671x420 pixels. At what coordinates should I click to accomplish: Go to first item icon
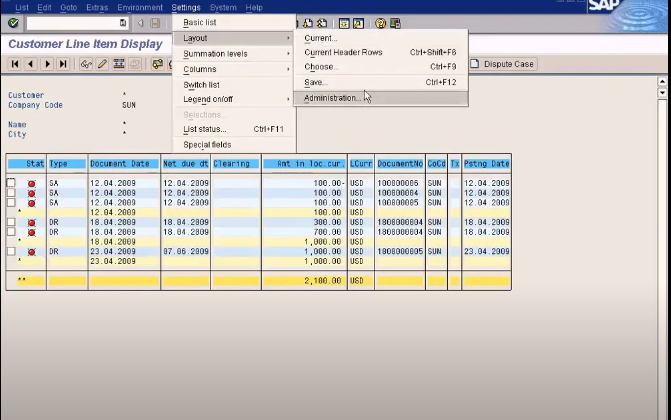pyautogui.click(x=15, y=64)
